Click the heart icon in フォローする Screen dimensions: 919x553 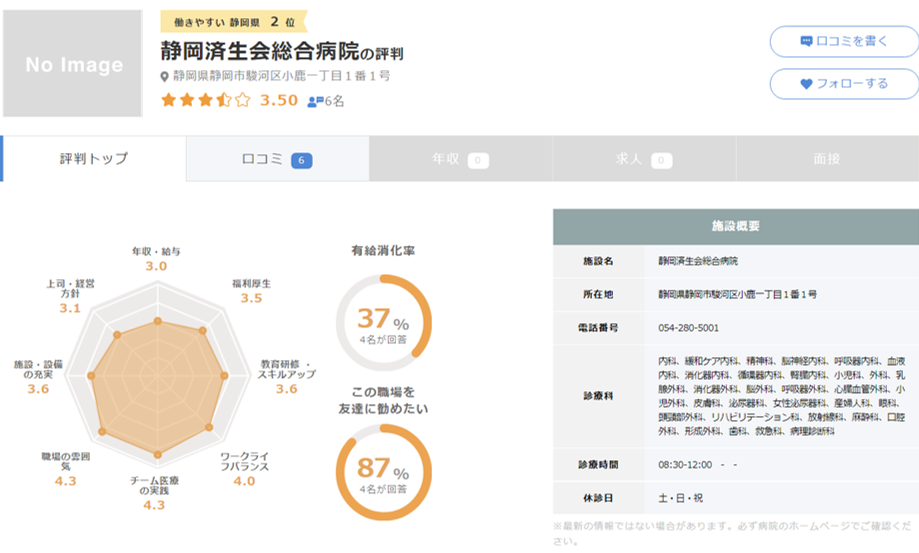tap(806, 84)
